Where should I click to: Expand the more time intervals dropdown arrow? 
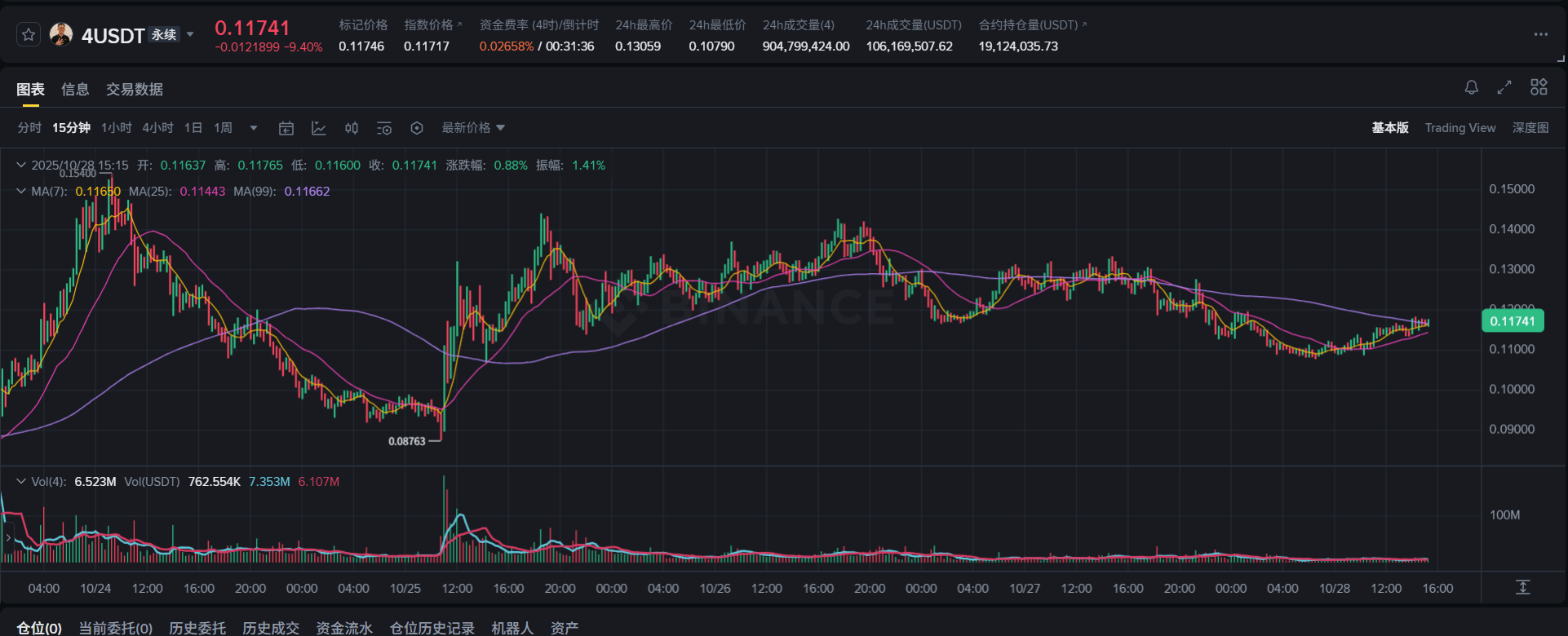coord(254,128)
